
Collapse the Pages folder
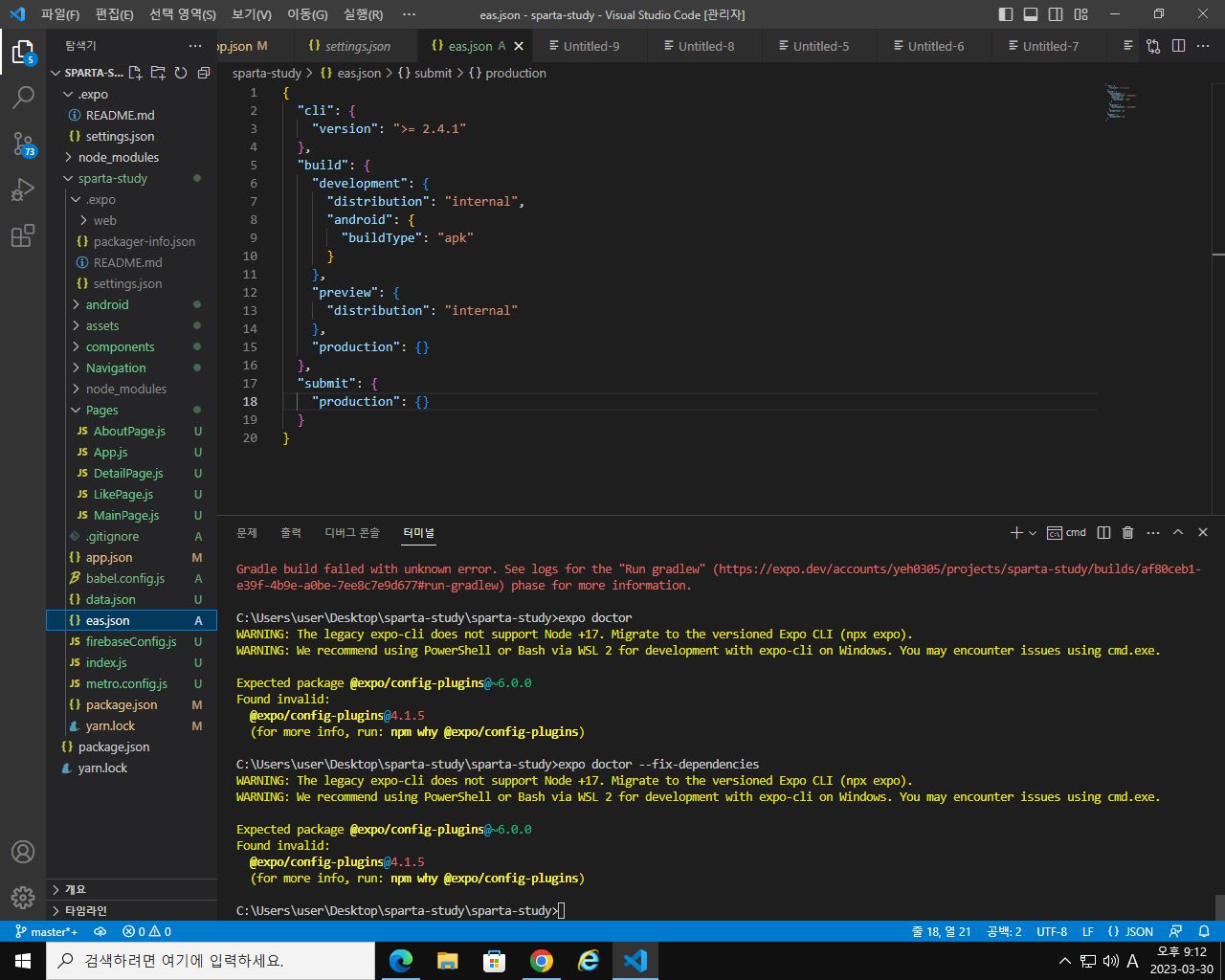pyautogui.click(x=77, y=410)
